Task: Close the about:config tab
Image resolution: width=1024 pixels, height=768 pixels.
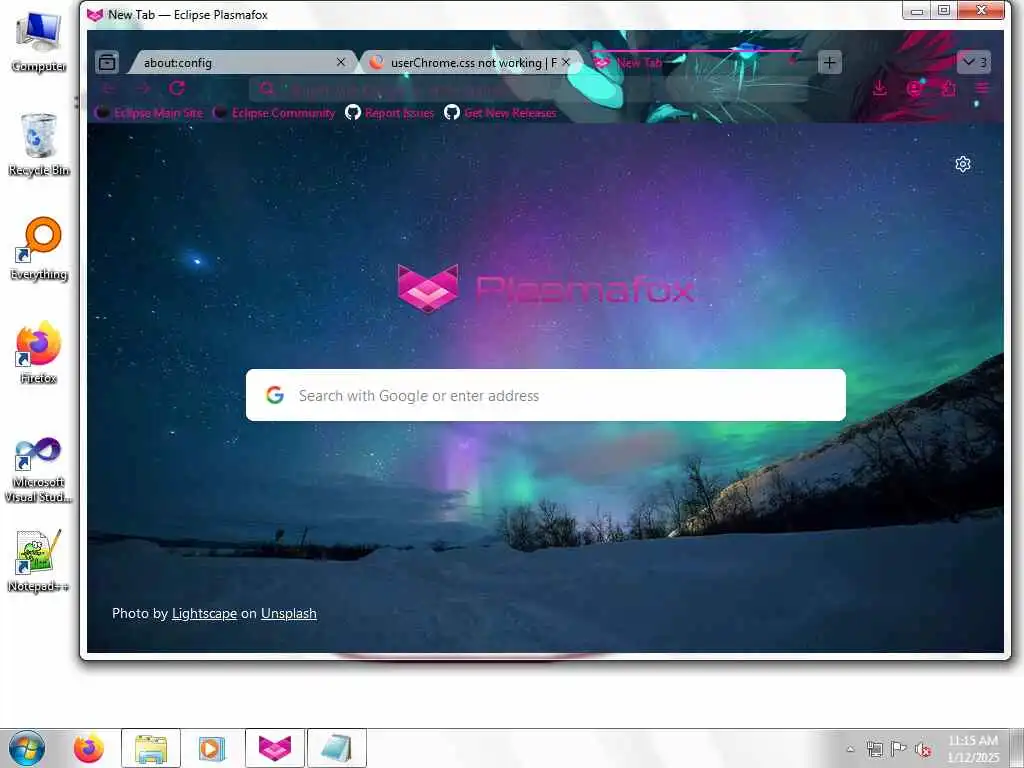Action: coord(341,62)
